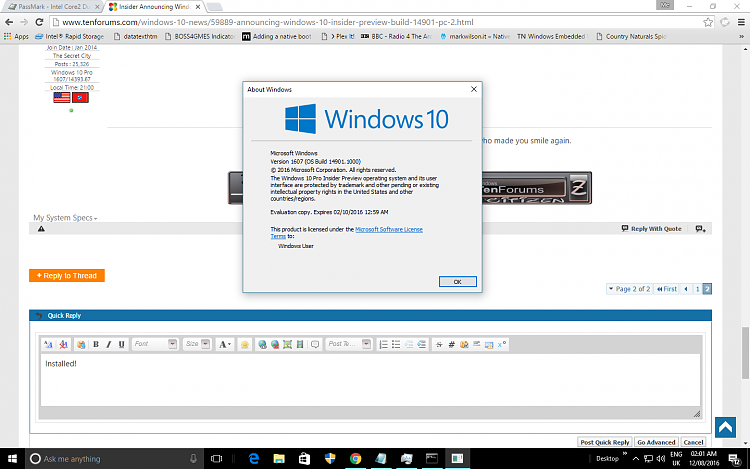Image resolution: width=750 pixels, height=469 pixels.
Task: Go back with Chrome's back arrow
Action: (9, 22)
